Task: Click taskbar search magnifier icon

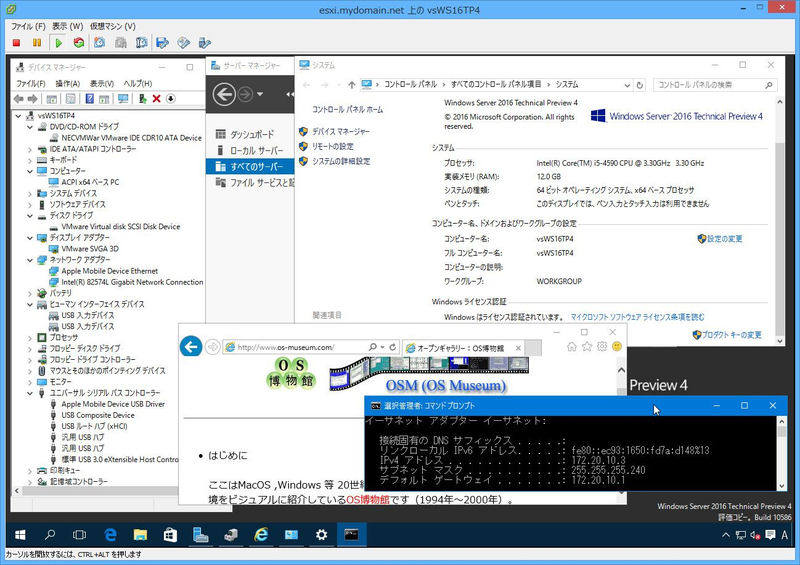Action: coord(50,534)
